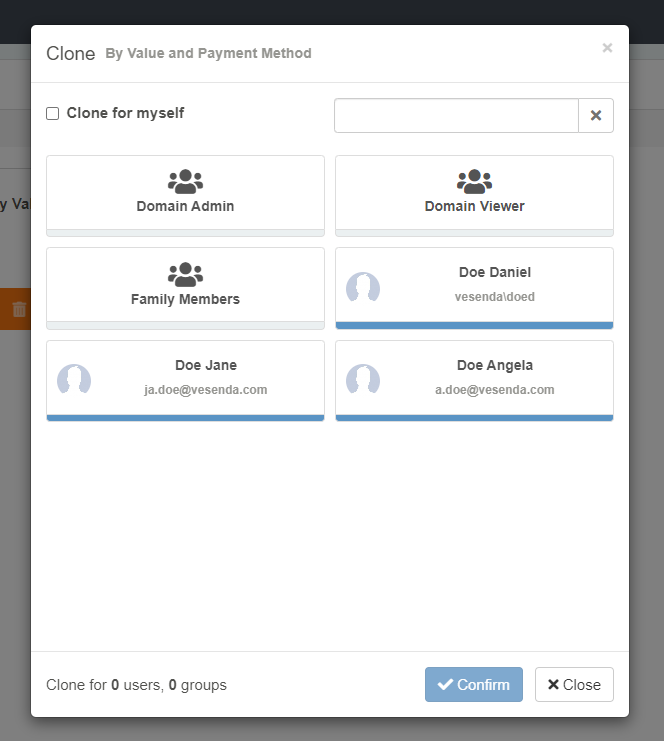The width and height of the screenshot is (664, 741).
Task: Select user ja.doe@vesenda.com
Action: tap(205, 390)
